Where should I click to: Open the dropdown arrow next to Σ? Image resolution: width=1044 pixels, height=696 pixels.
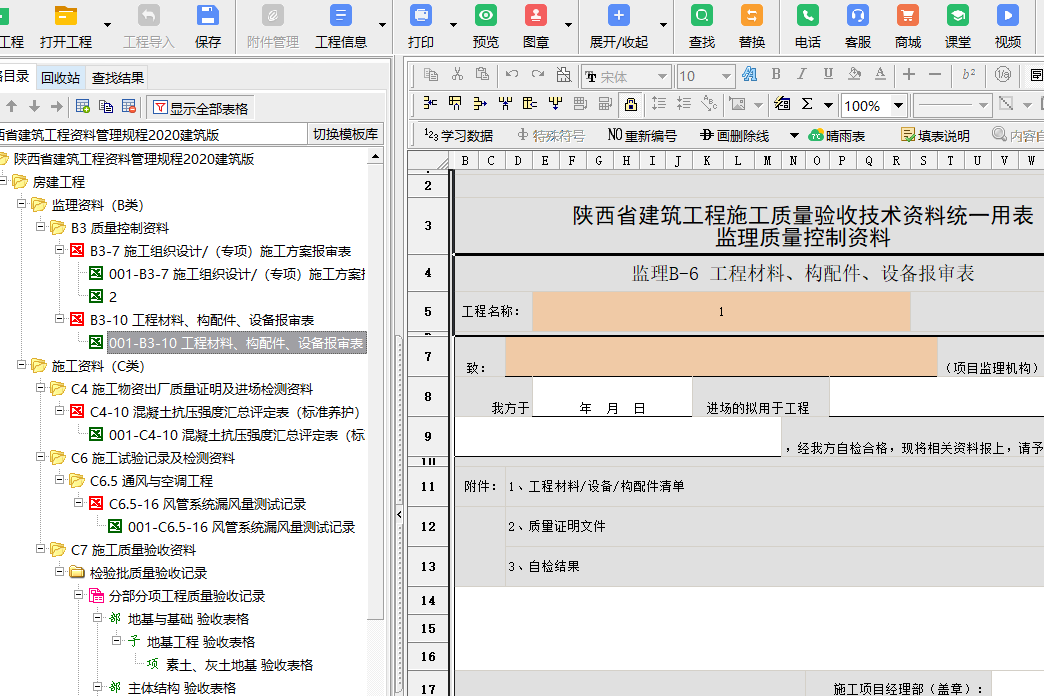(x=828, y=105)
